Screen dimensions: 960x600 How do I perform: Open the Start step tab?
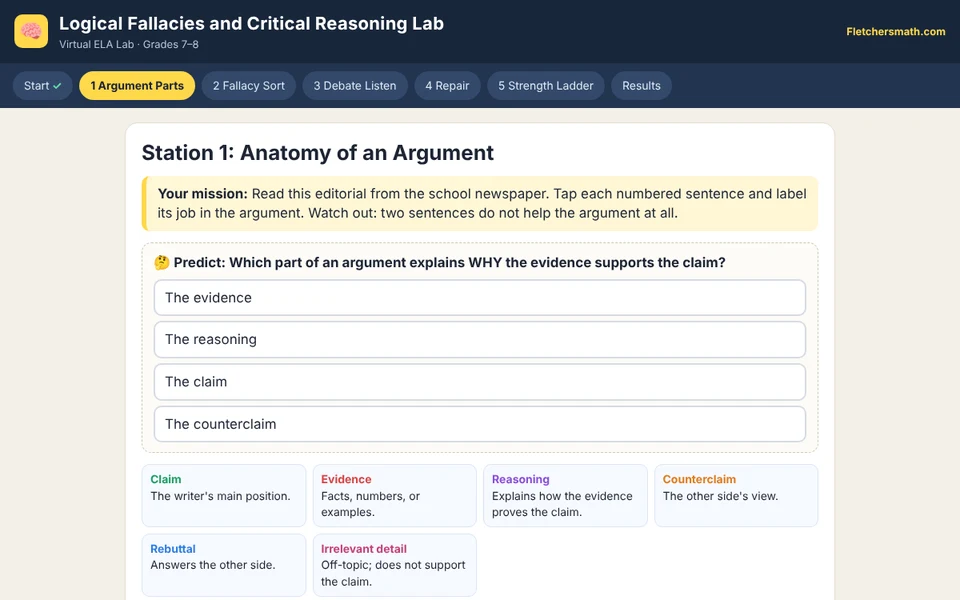tap(43, 86)
